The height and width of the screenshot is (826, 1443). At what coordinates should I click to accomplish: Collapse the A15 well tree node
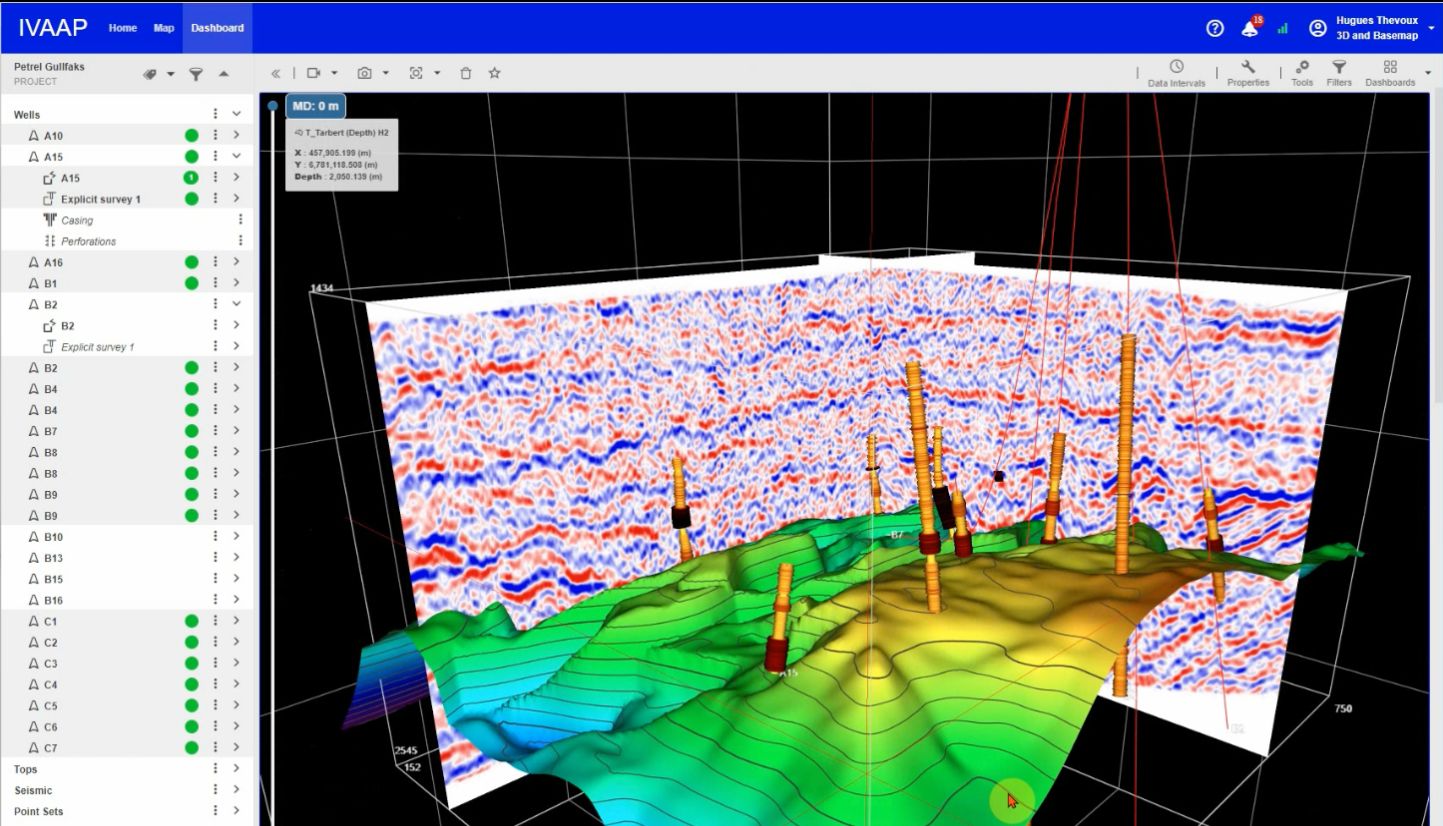tap(237, 157)
